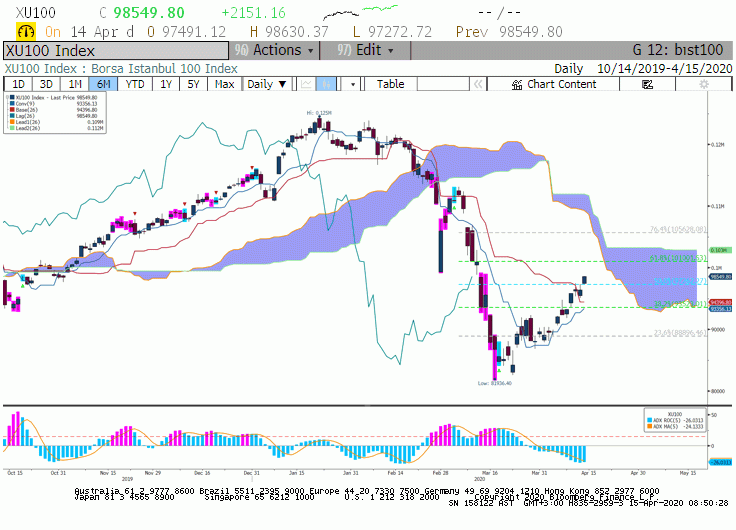
Task: Click the Table button
Action: pyautogui.click(x=391, y=84)
